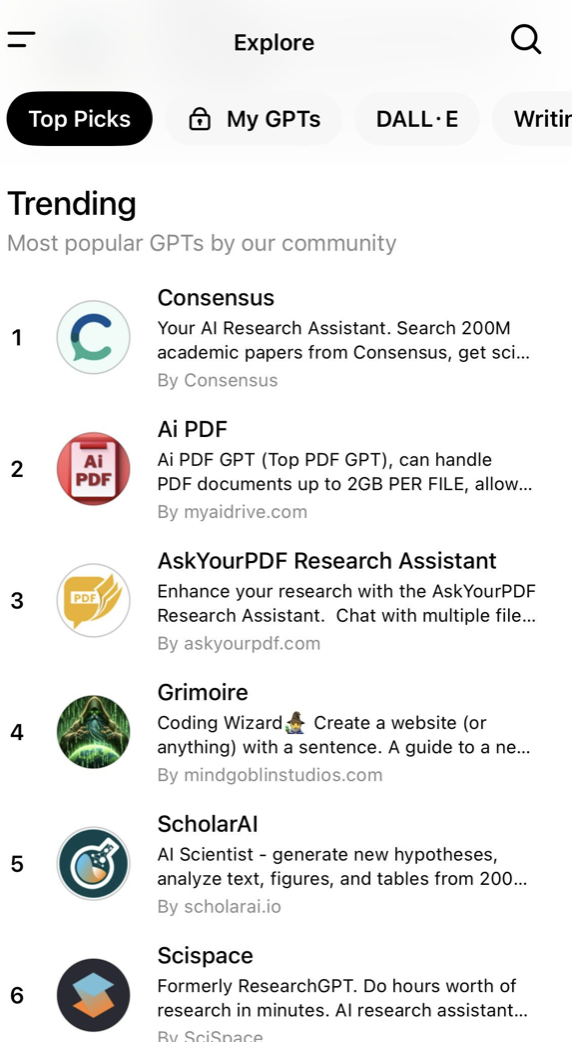580x1042 pixels.
Task: Tap the red Ai PDF icon
Action: point(93,469)
